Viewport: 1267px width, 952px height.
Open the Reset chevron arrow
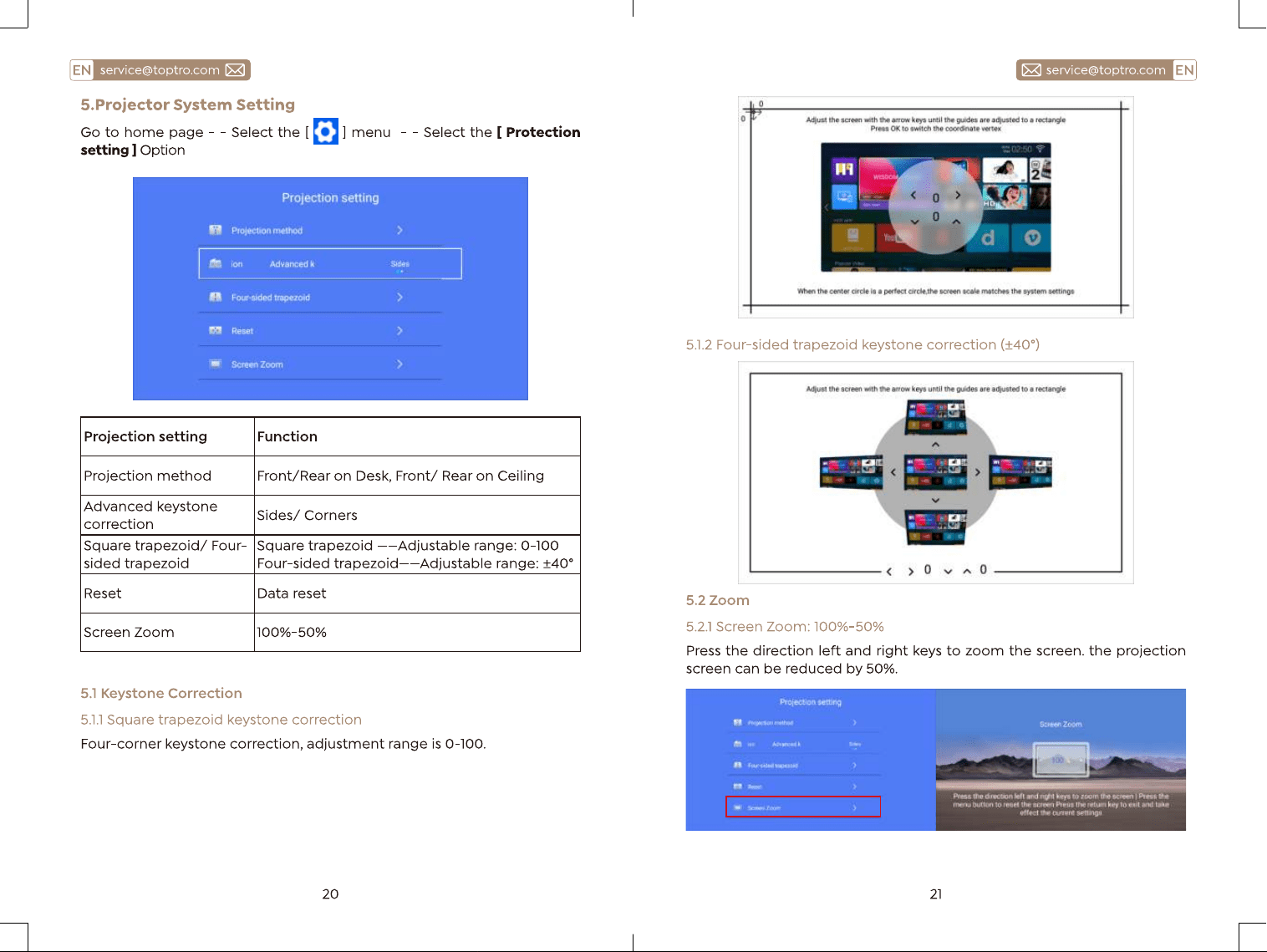coord(399,331)
